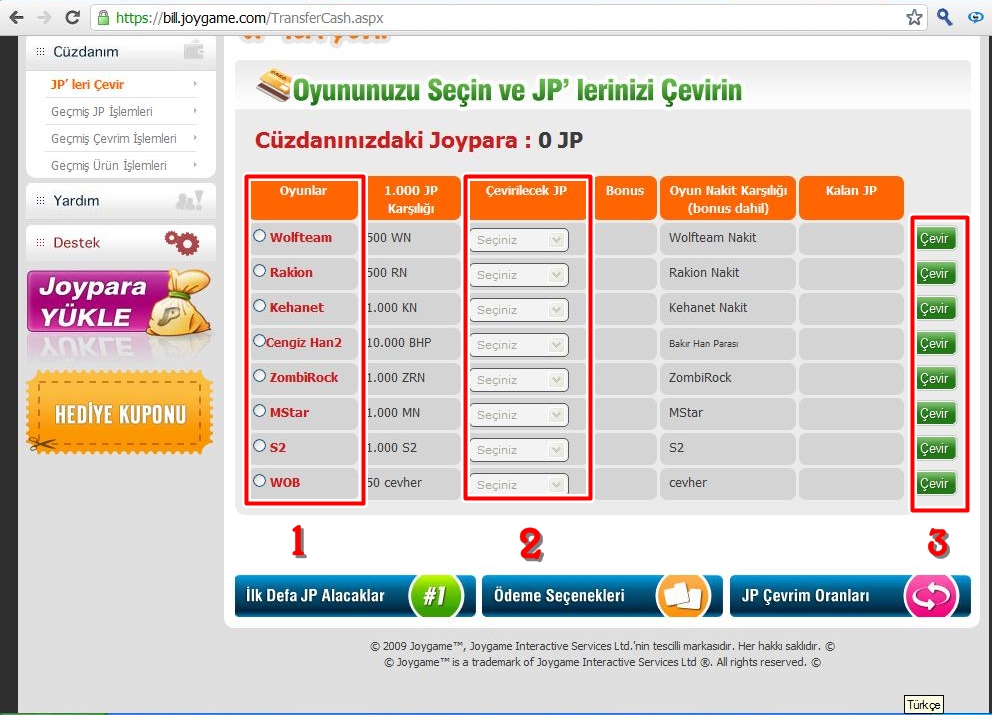Click the Wolfteam game name
The image size is (992, 715).
(301, 237)
